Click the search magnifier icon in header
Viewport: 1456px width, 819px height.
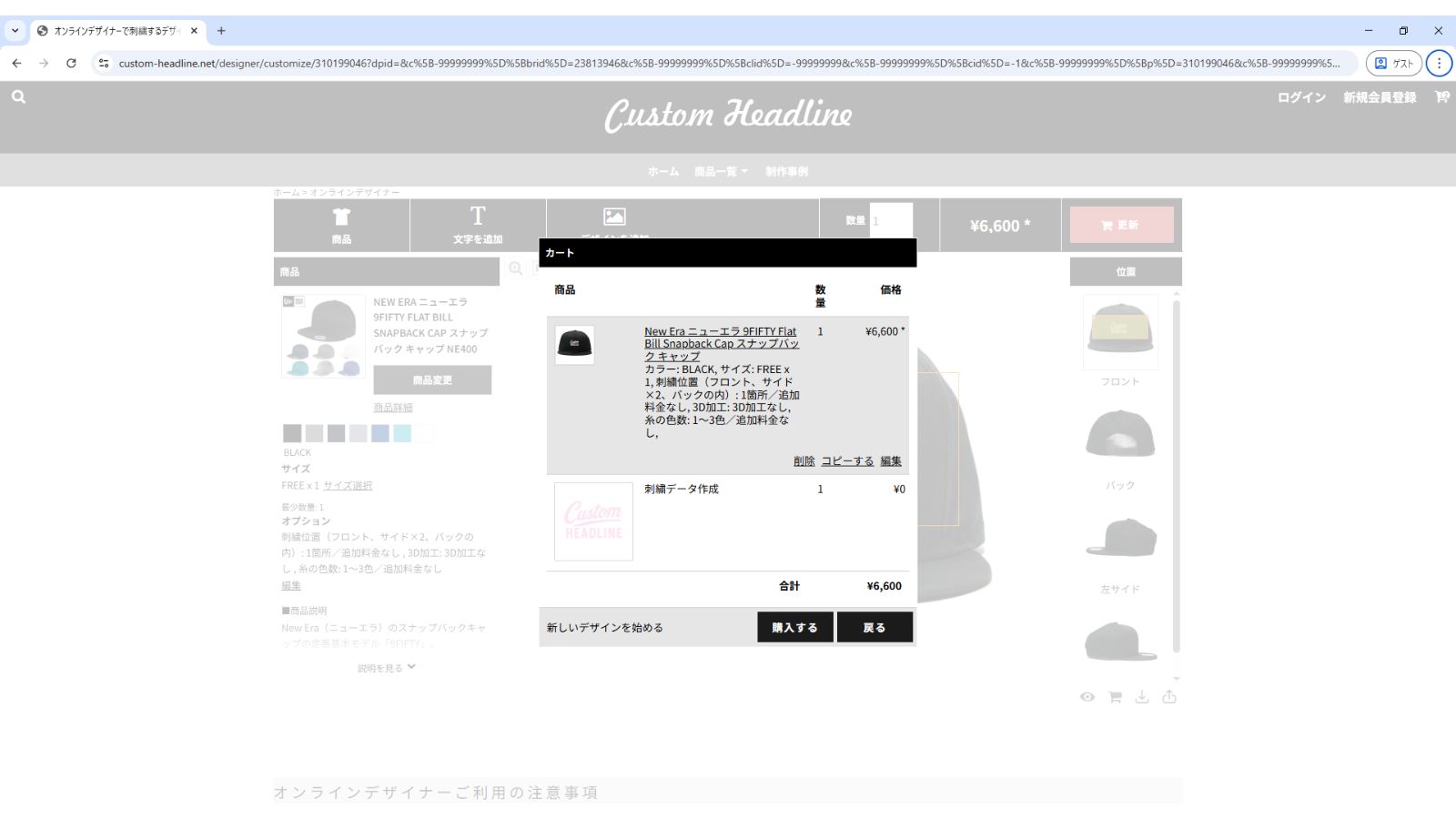18,96
